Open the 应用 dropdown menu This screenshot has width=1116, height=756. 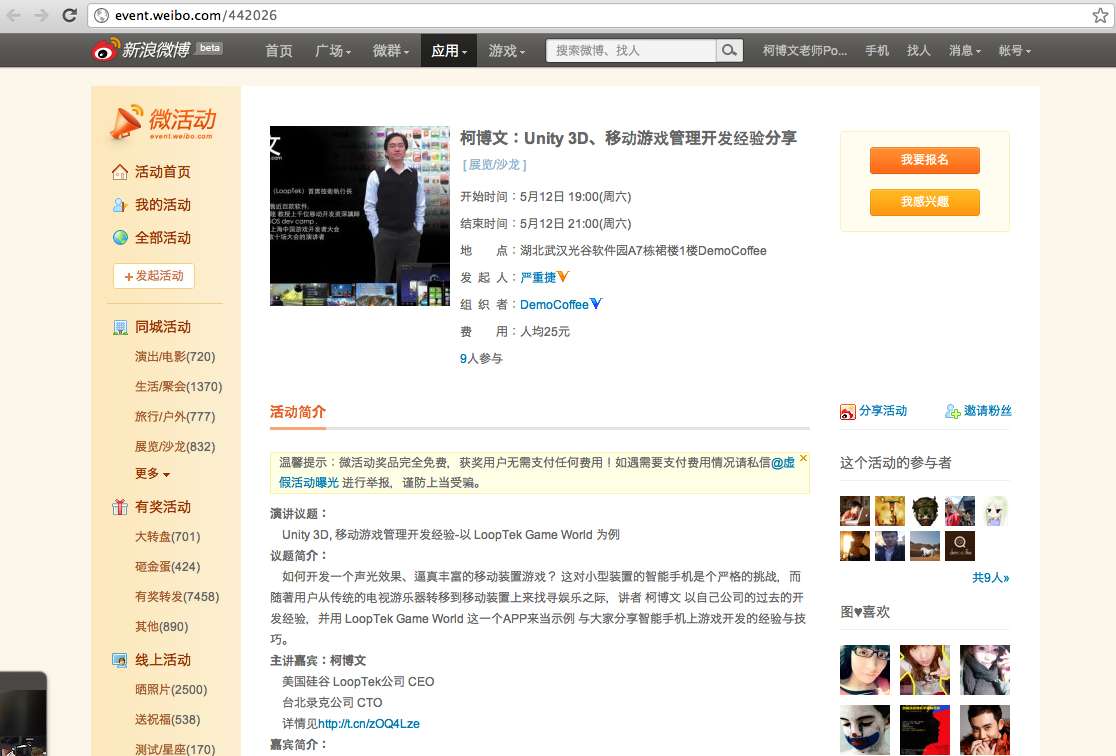(449, 51)
